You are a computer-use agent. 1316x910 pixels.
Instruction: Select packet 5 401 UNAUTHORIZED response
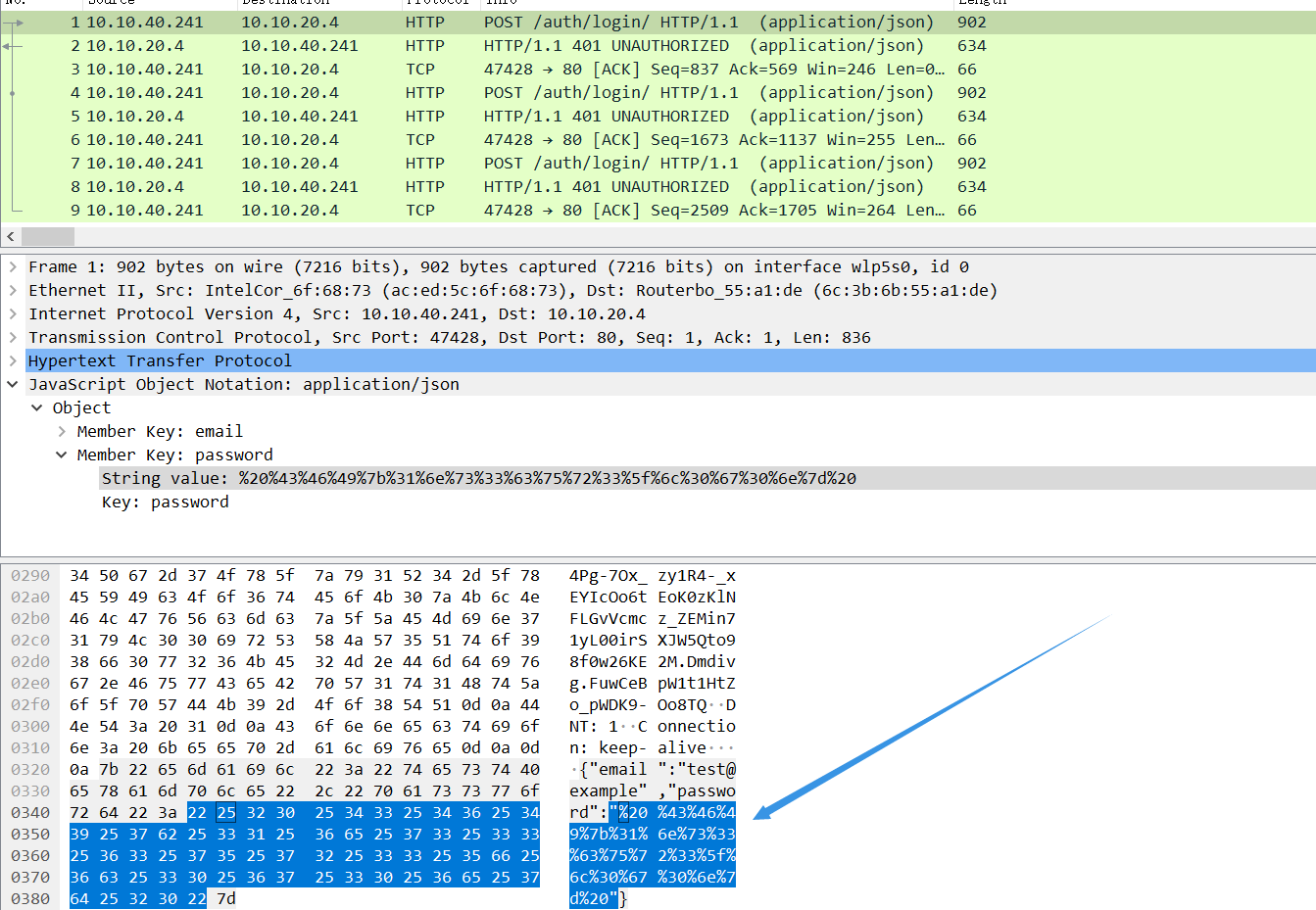point(658,116)
